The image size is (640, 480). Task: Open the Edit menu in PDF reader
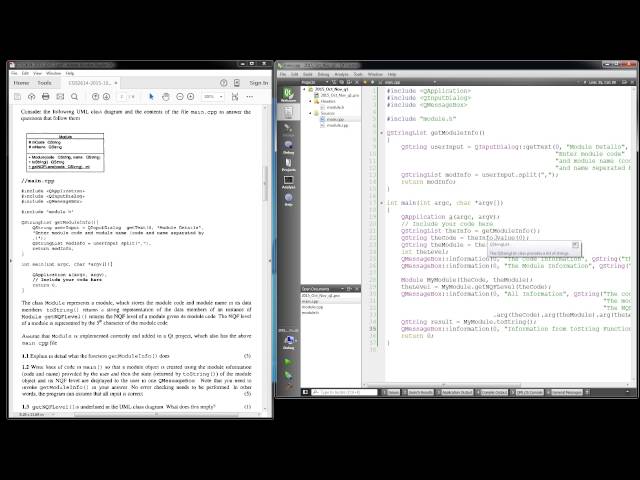click(x=25, y=73)
